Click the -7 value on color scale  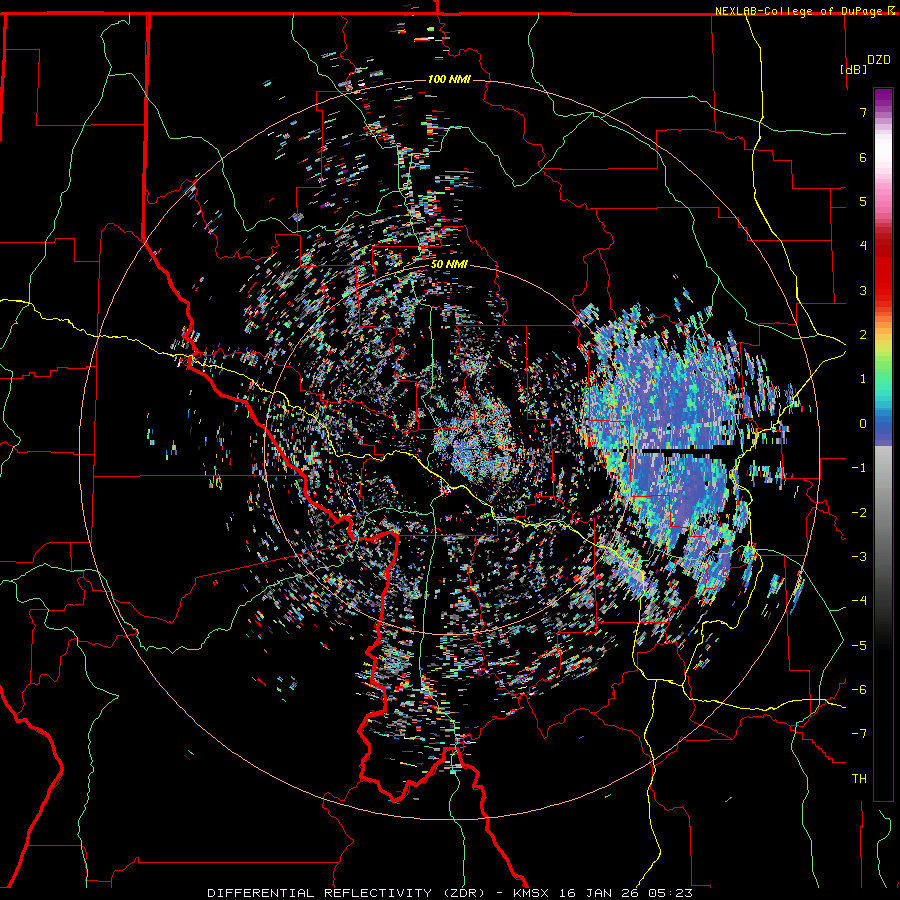pyautogui.click(x=859, y=734)
